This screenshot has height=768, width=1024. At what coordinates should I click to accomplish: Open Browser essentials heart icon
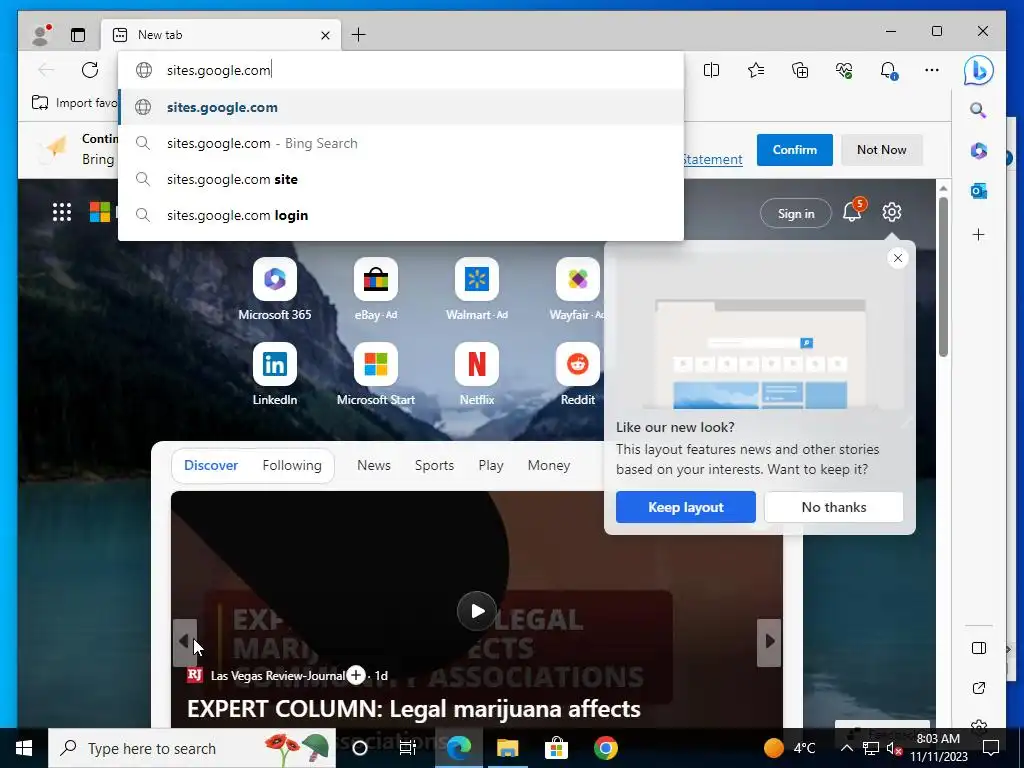pos(844,70)
